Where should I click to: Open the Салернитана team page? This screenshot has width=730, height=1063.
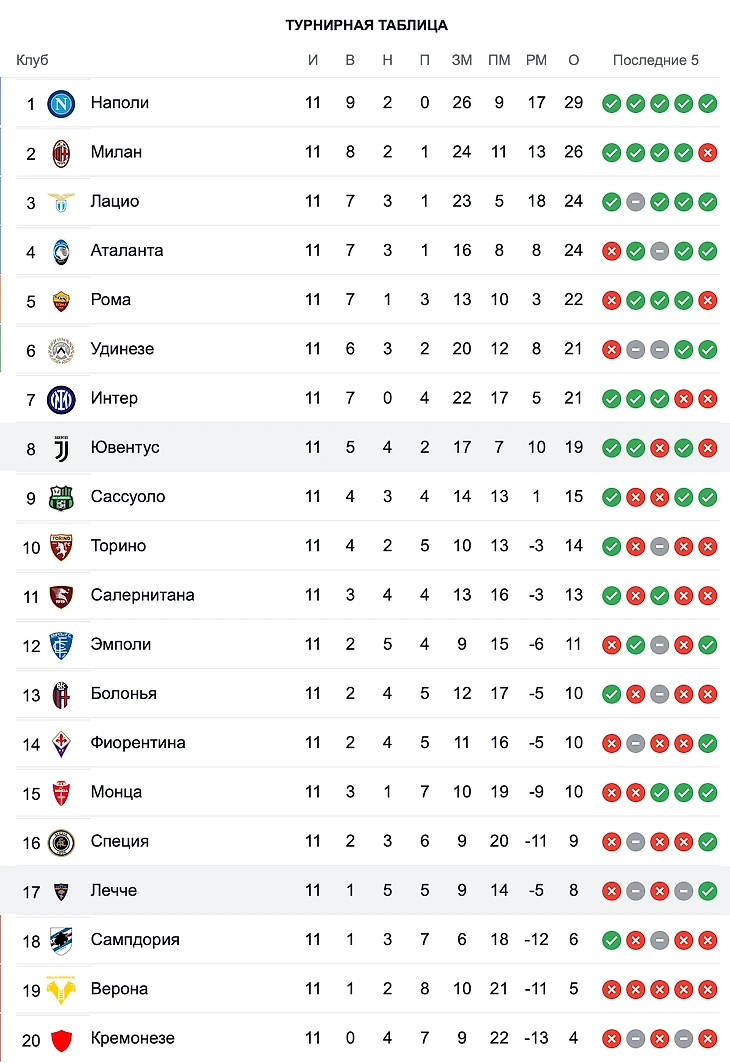coord(142,595)
